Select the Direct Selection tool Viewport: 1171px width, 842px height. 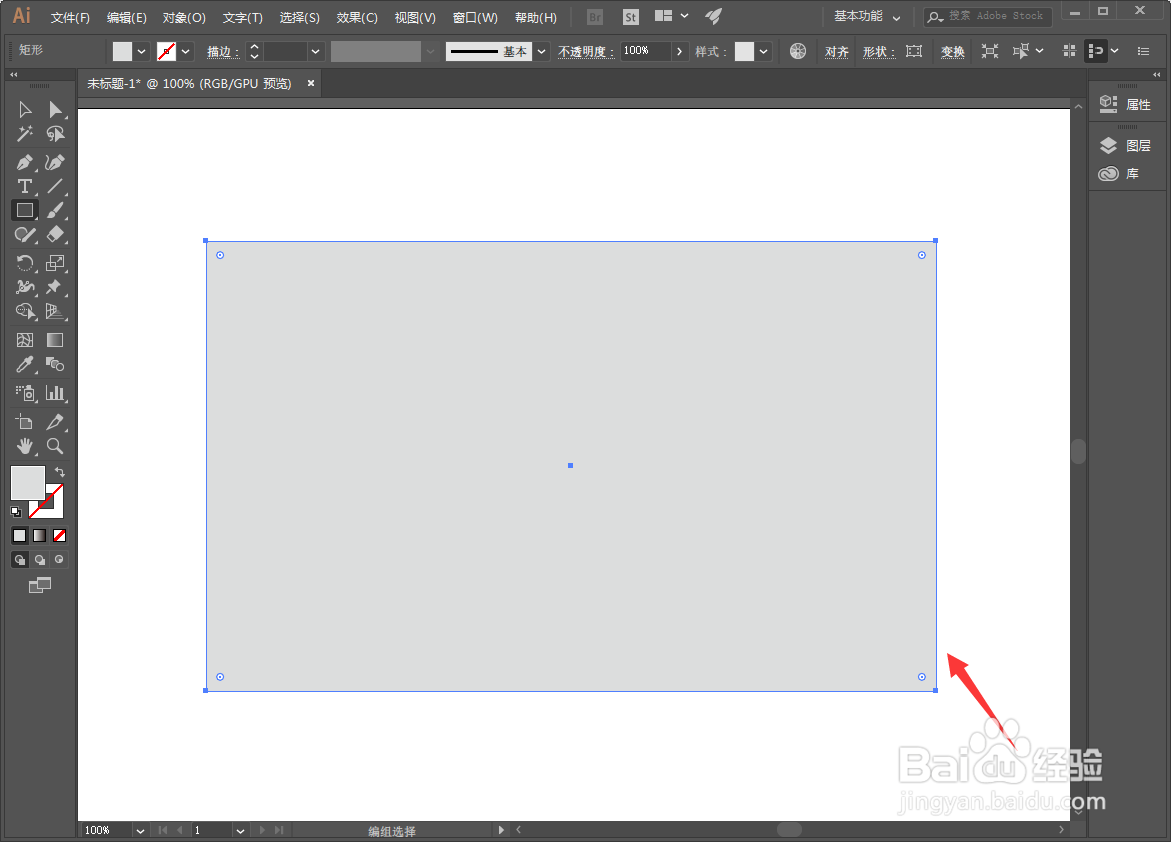click(x=55, y=110)
